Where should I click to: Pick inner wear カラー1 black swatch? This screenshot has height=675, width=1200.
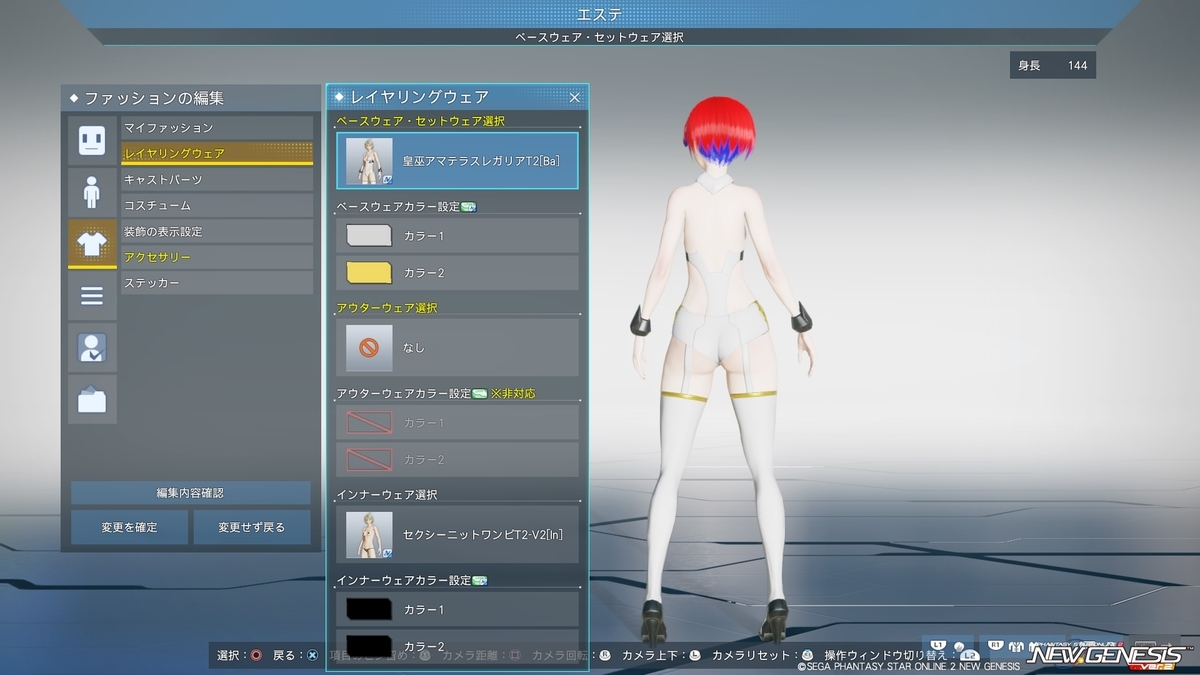(x=368, y=609)
